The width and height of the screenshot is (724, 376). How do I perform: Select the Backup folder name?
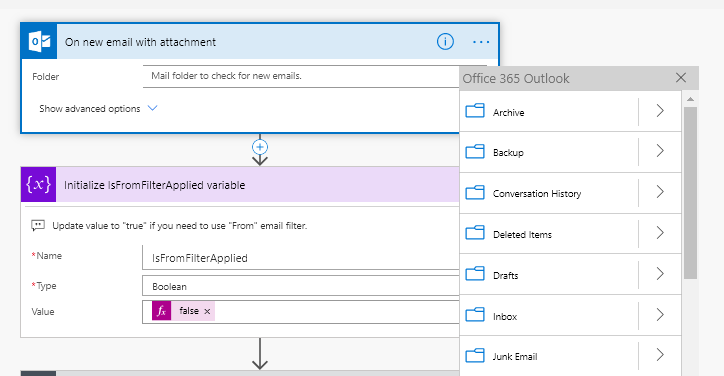tap(508, 153)
